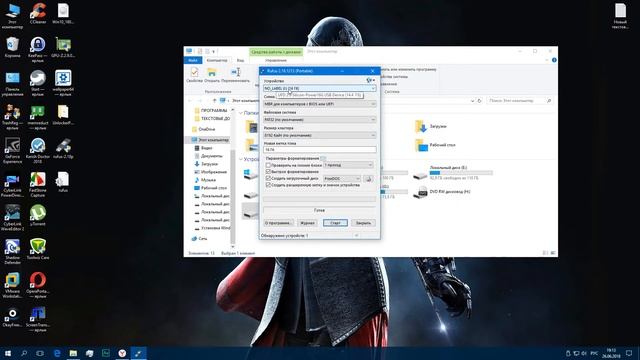This screenshot has width=640, height=360.
Task: Click the new volume label input field
Action: coord(320,150)
